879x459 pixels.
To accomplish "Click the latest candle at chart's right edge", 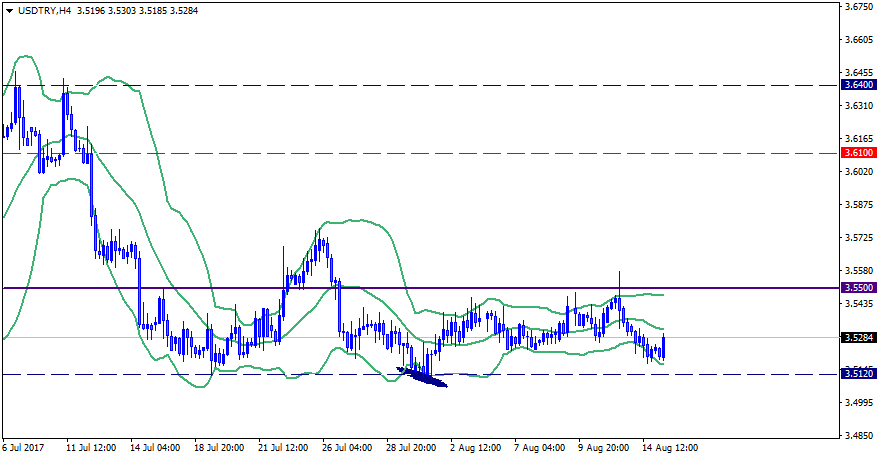I will (663, 347).
